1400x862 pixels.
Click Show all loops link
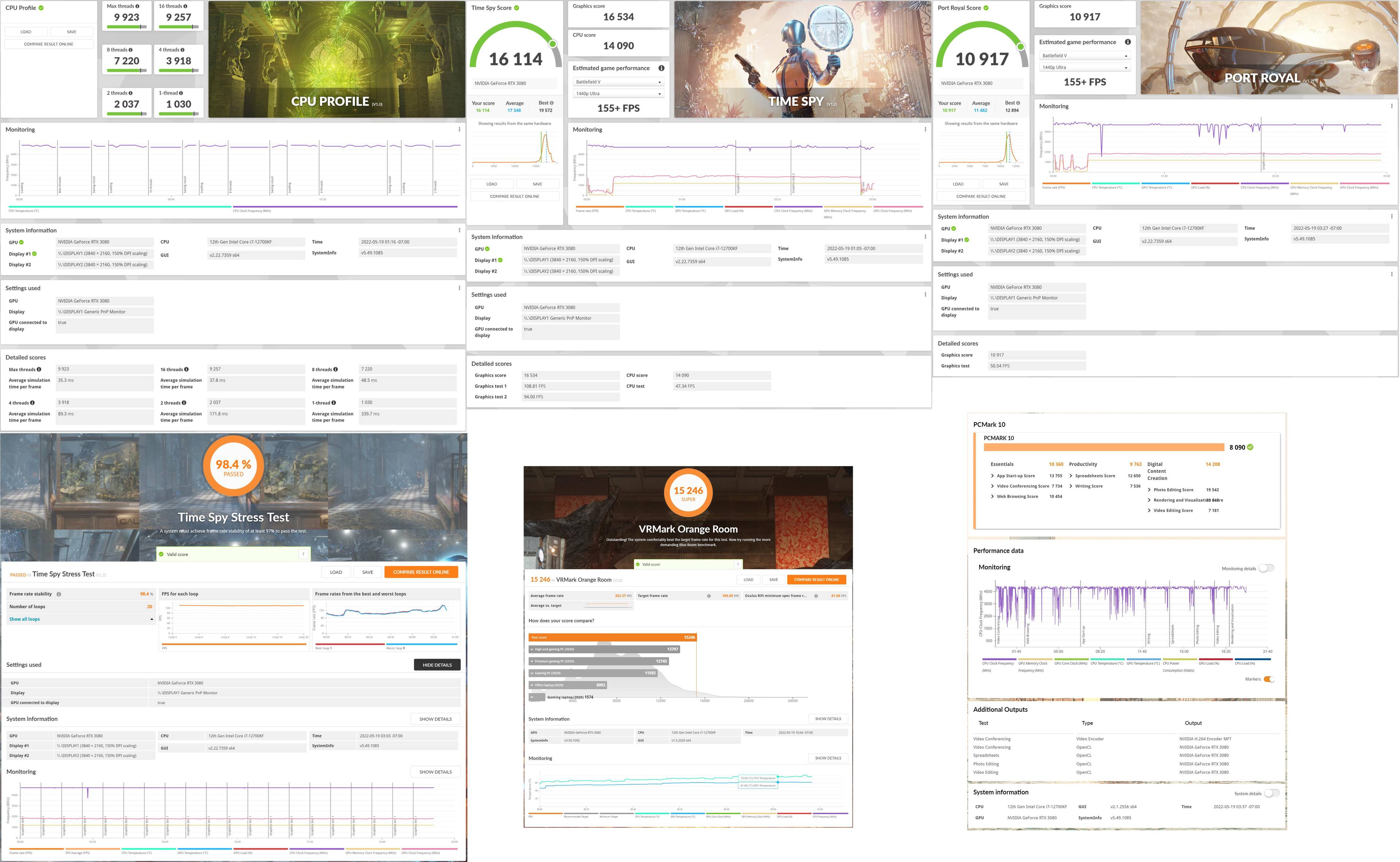tap(24, 619)
